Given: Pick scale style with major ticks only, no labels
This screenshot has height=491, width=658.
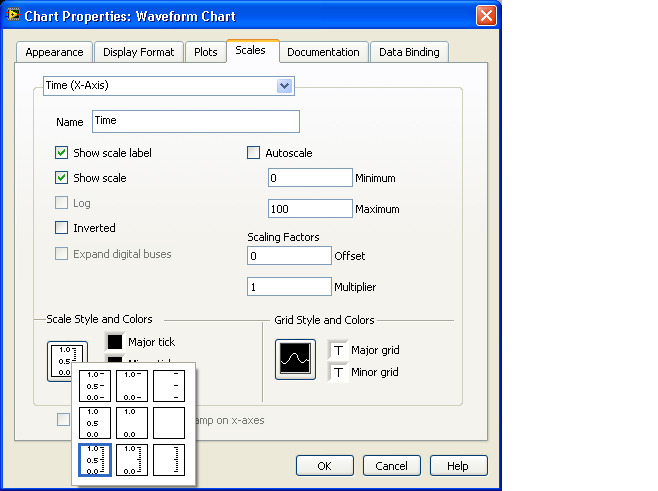Looking at the screenshot, I should pos(172,385).
